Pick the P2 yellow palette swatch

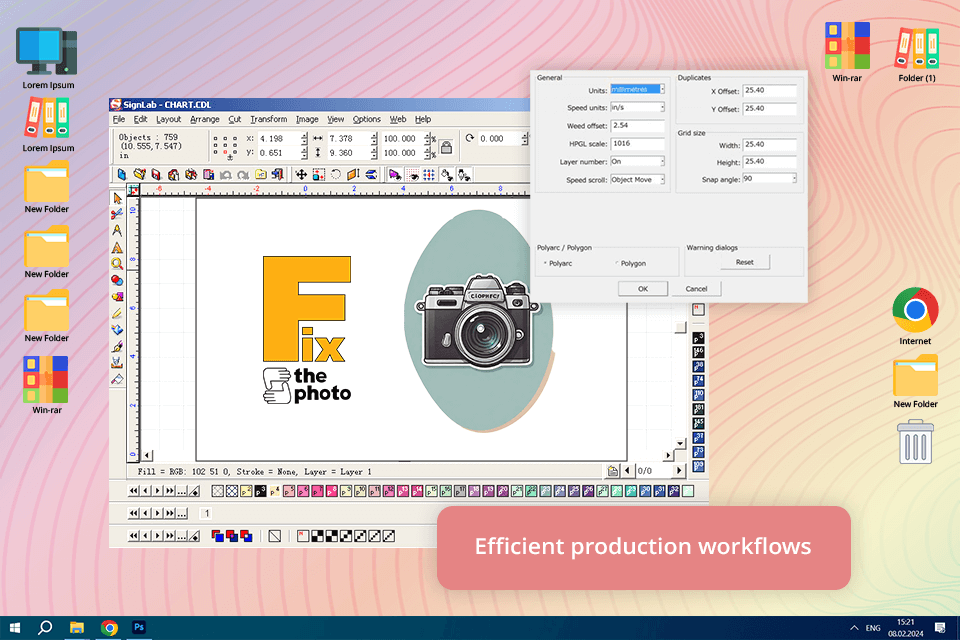pyautogui.click(x=246, y=491)
